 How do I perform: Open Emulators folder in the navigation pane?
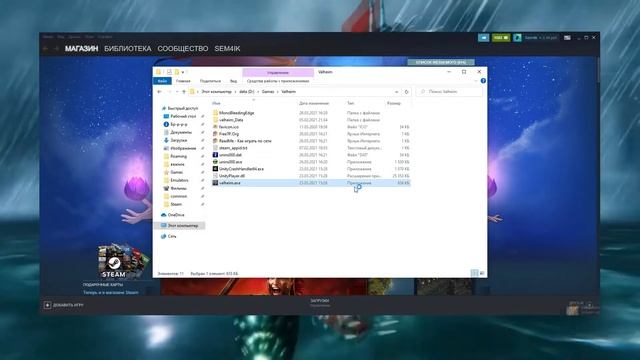pyautogui.click(x=179, y=180)
